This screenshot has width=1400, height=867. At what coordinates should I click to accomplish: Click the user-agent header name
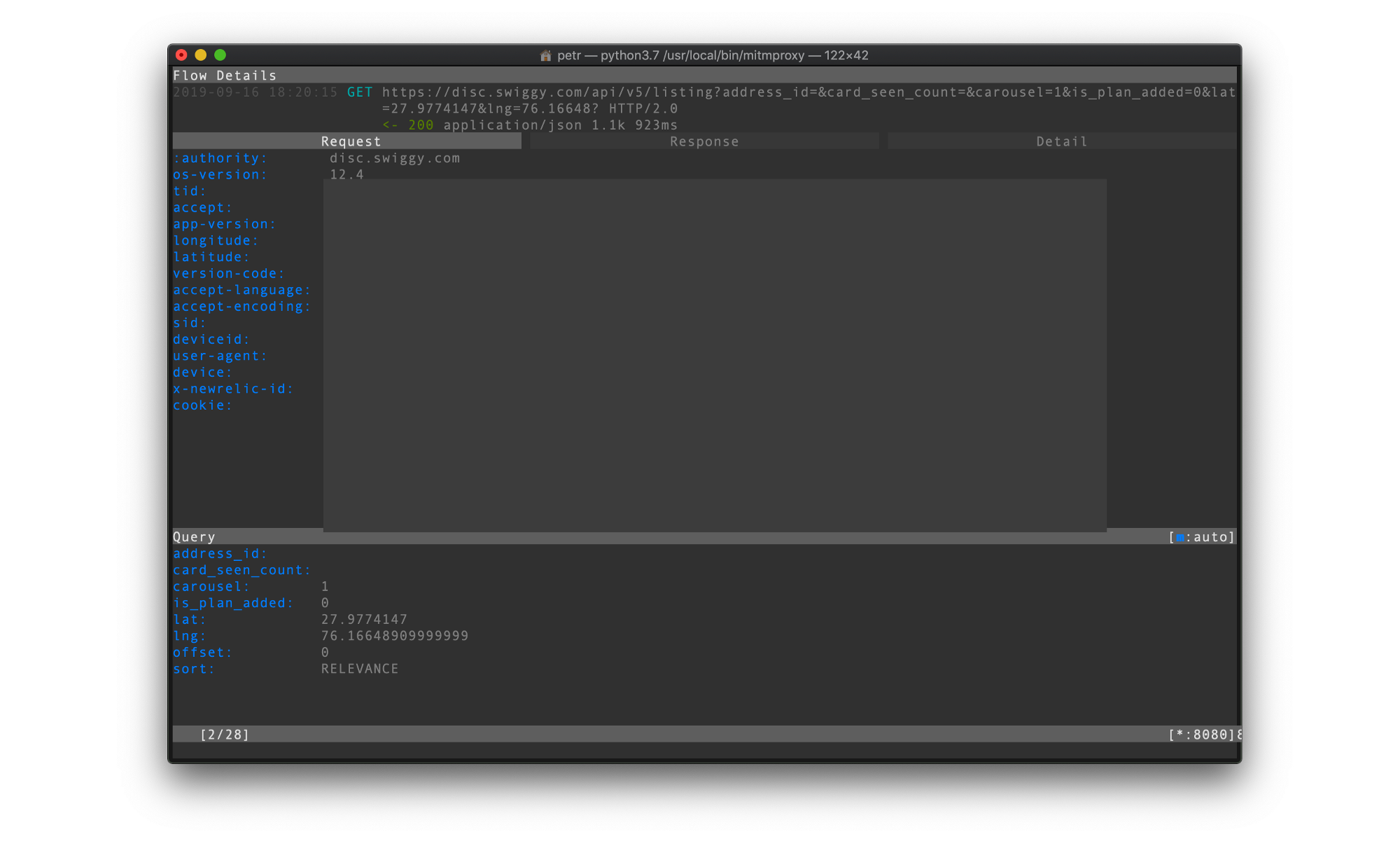[x=220, y=356]
